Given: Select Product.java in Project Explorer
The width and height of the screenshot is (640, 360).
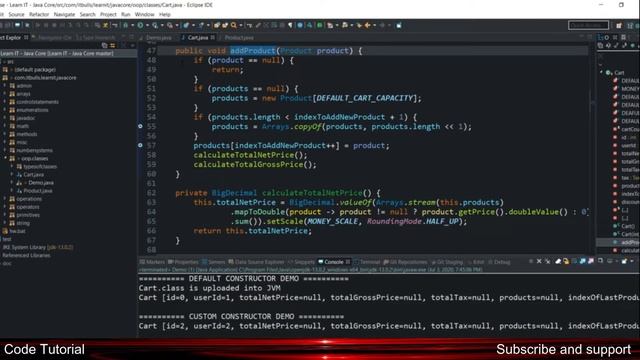Looking at the screenshot, I should [38, 191].
